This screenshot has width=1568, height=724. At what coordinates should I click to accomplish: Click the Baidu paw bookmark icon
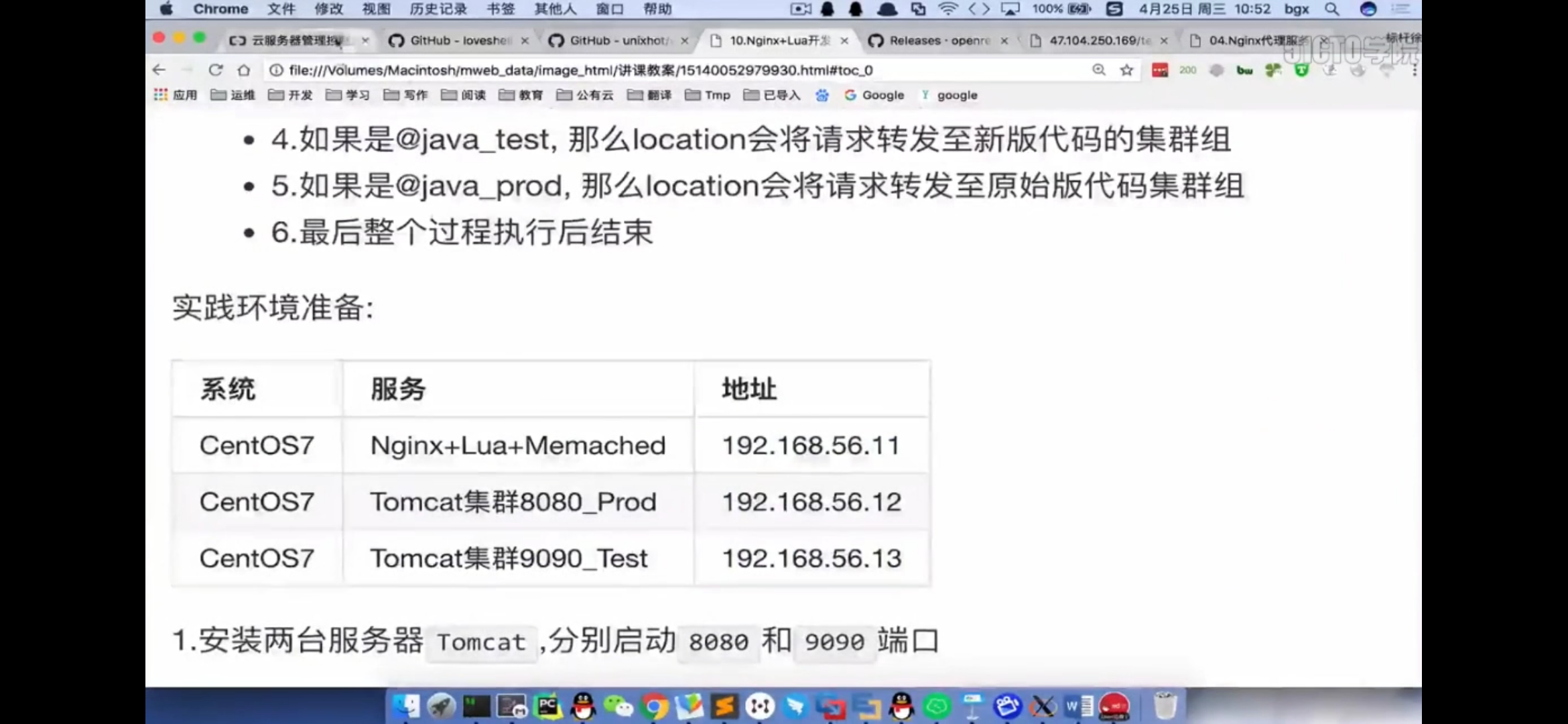tap(822, 95)
